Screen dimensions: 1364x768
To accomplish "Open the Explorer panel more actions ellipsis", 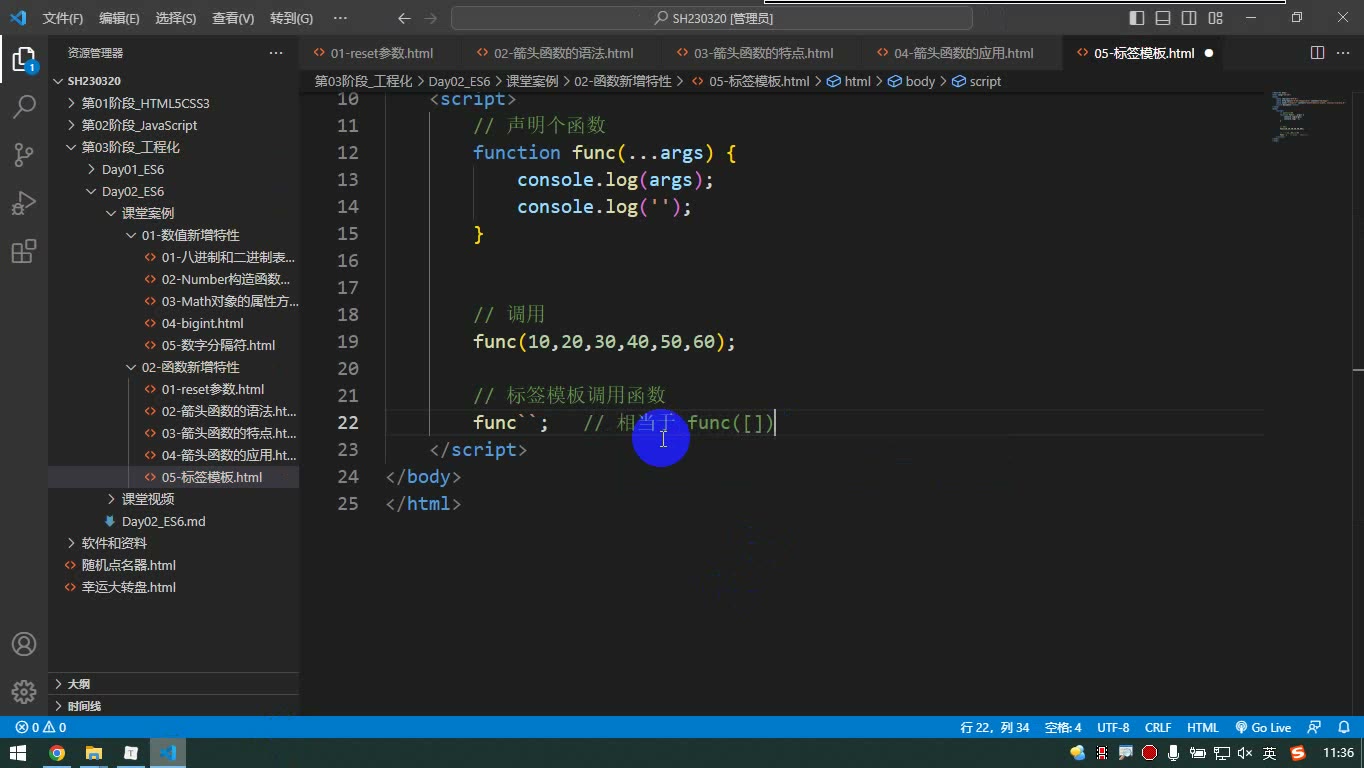I will coord(276,53).
